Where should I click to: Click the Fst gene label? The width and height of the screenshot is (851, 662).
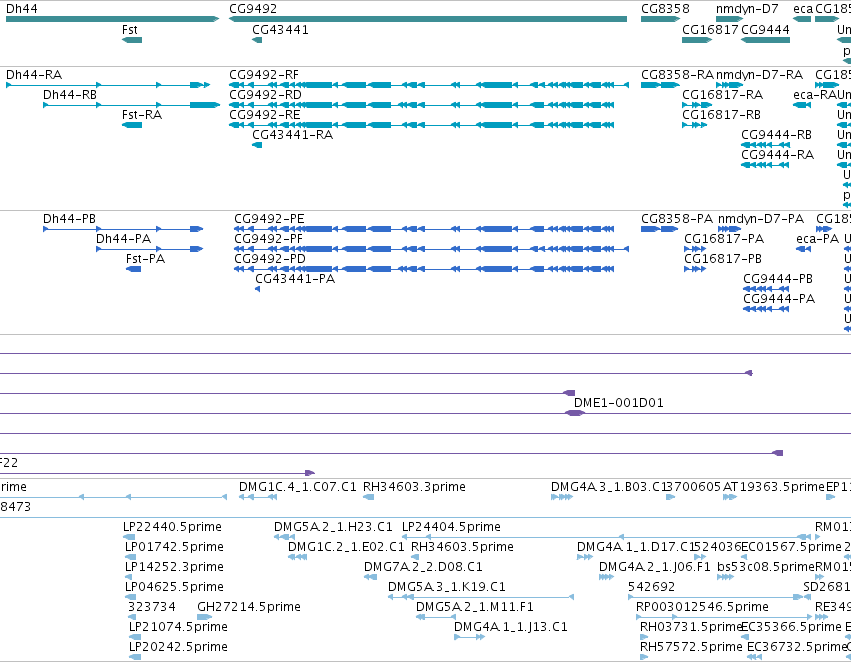130,30
